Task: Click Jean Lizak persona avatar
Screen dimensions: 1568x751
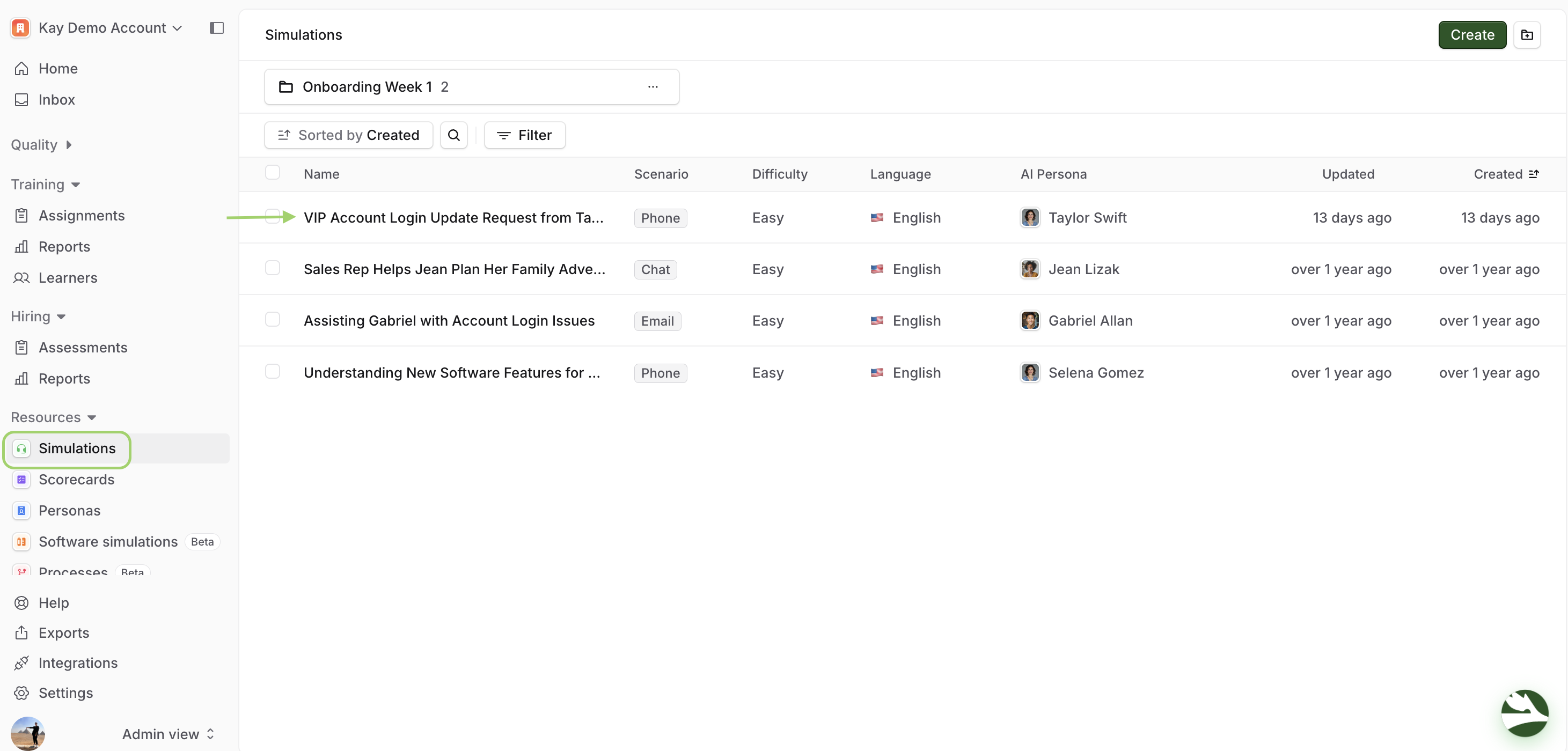Action: coord(1030,269)
